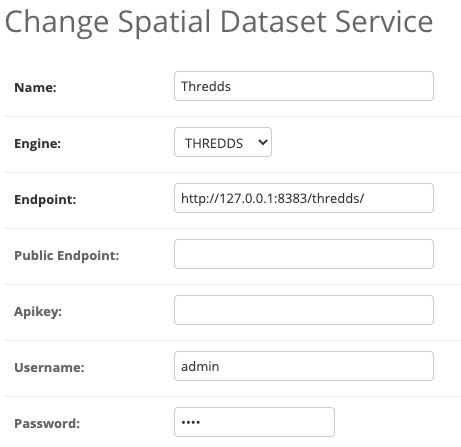Click the 'Apikey:' field label

(38, 312)
